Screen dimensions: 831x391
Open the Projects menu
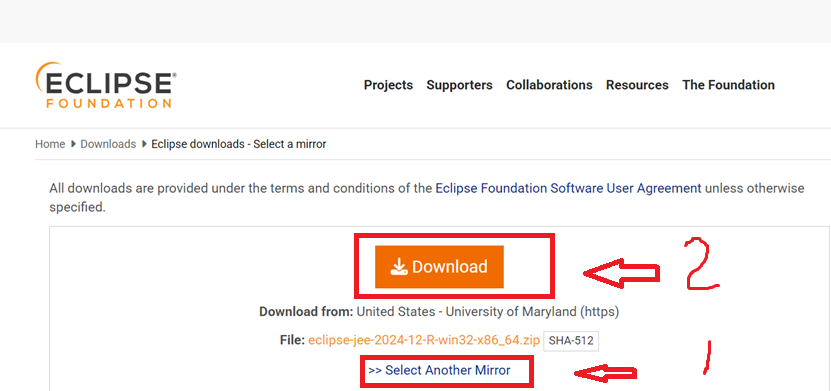(388, 85)
